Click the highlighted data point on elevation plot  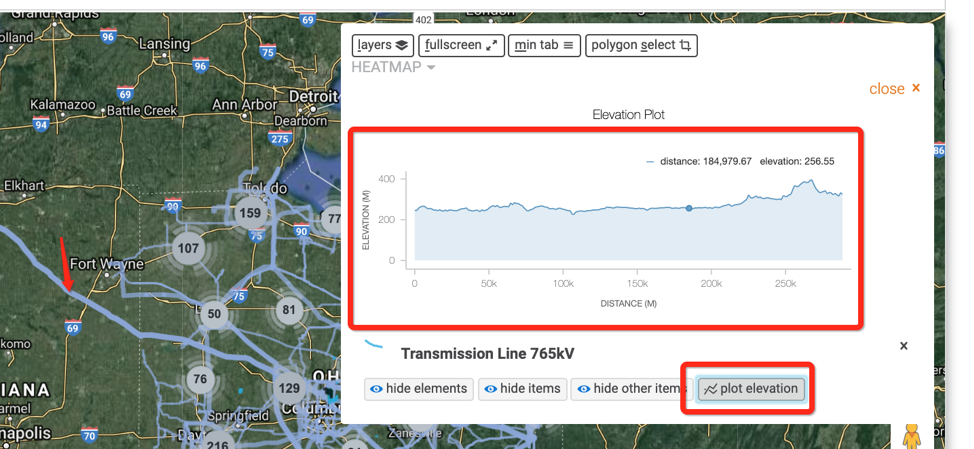click(689, 208)
